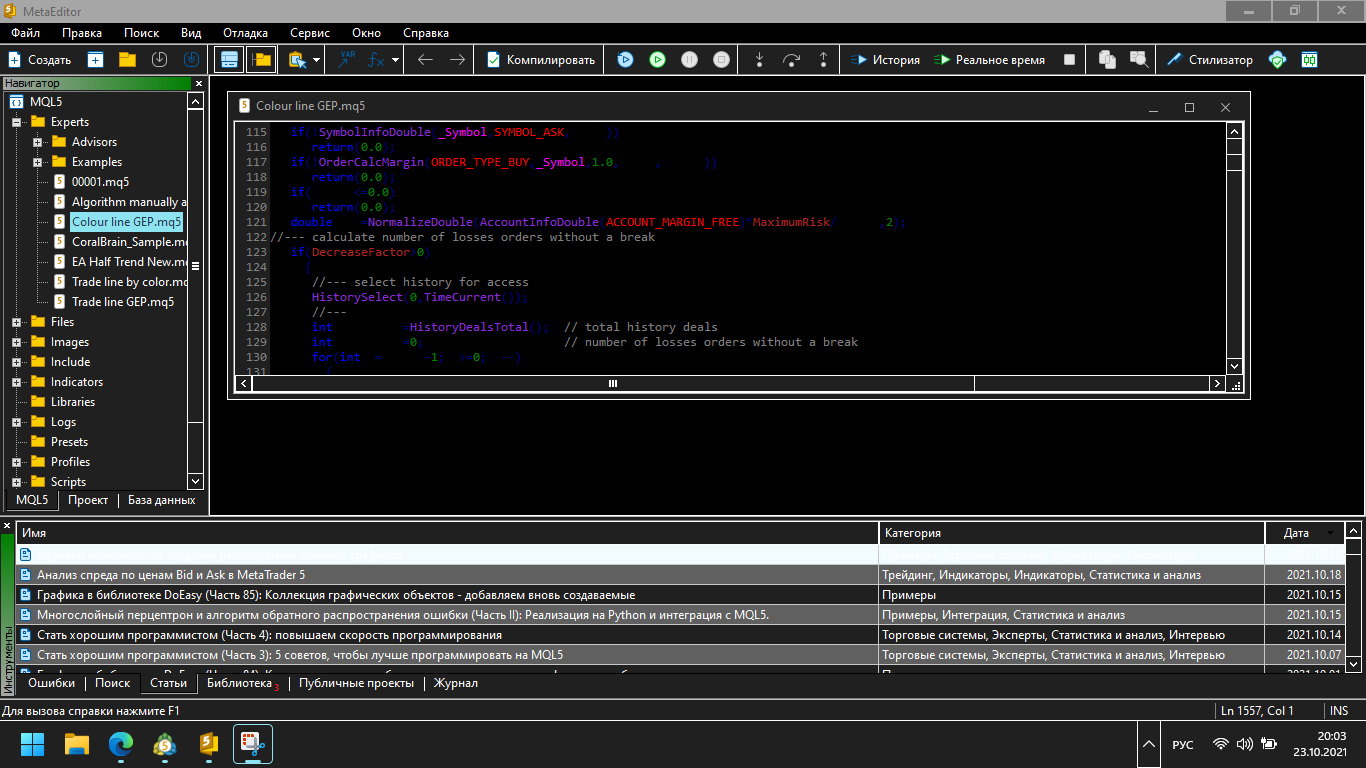The image size is (1366, 768).
Task: Open Microsoft Edge from the taskbar
Action: click(x=121, y=744)
